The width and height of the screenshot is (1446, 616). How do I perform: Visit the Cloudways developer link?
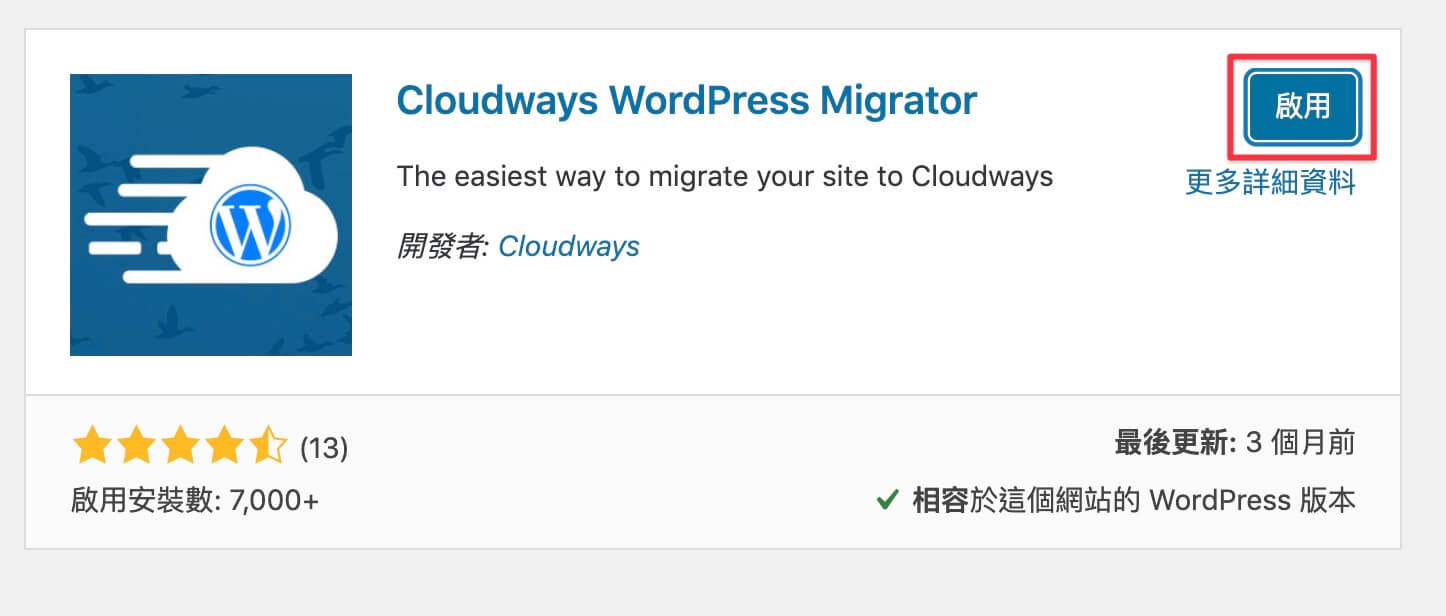(x=569, y=246)
